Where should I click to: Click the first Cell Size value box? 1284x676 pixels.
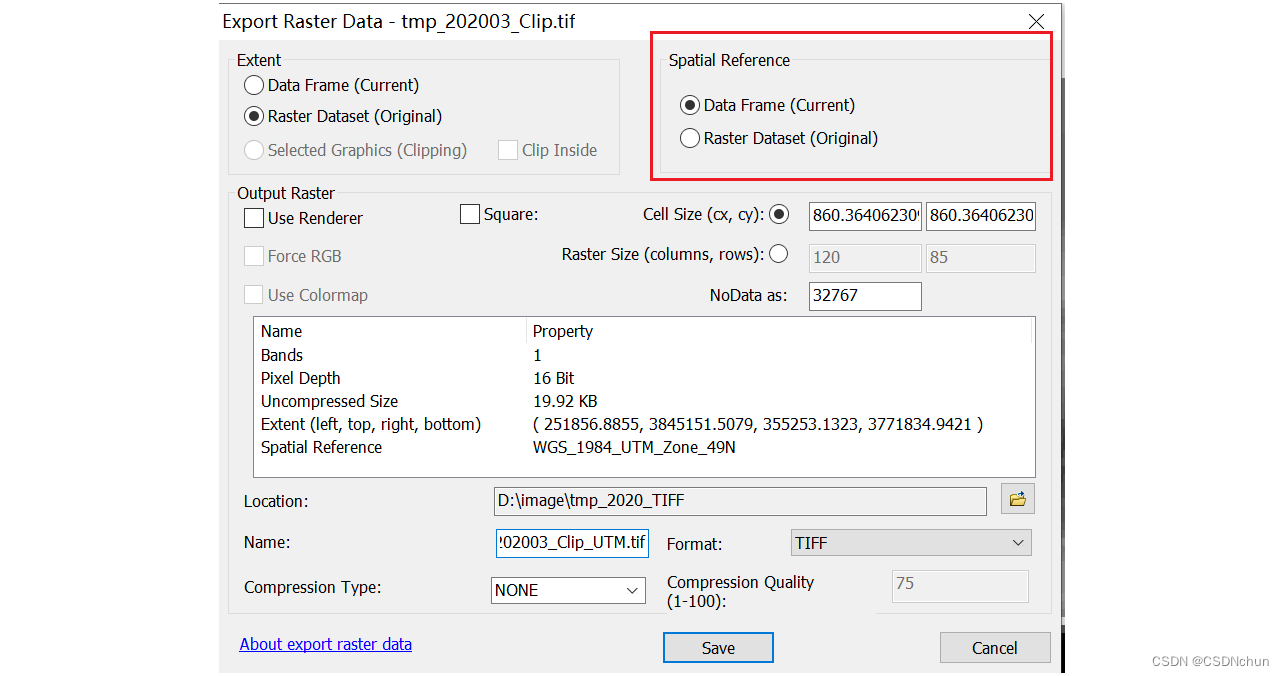[865, 216]
